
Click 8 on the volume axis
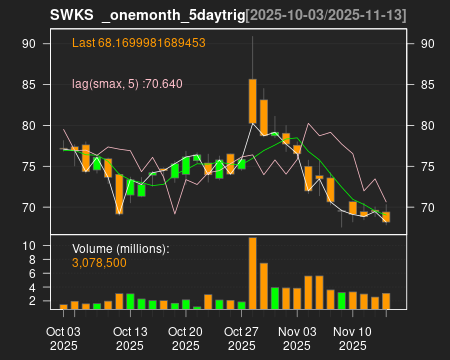pos(32,260)
